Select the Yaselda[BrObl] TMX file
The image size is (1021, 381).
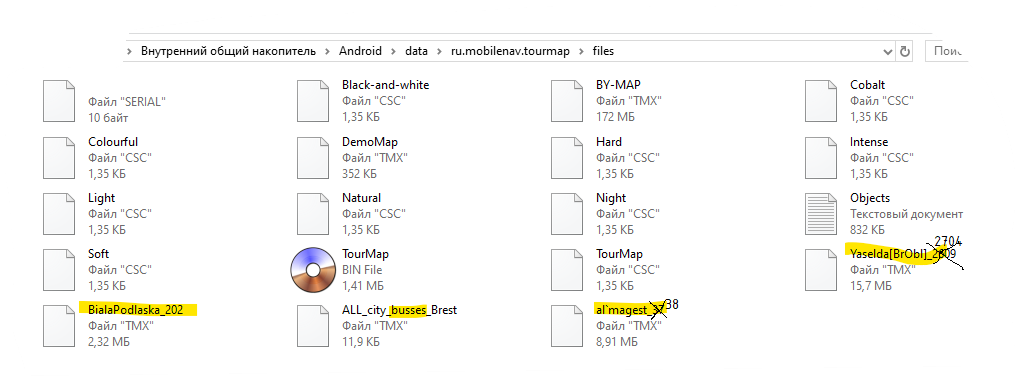coord(902,253)
